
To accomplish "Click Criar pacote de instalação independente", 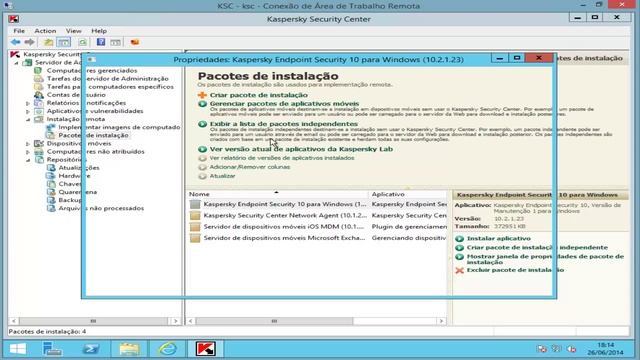I will pos(537,247).
